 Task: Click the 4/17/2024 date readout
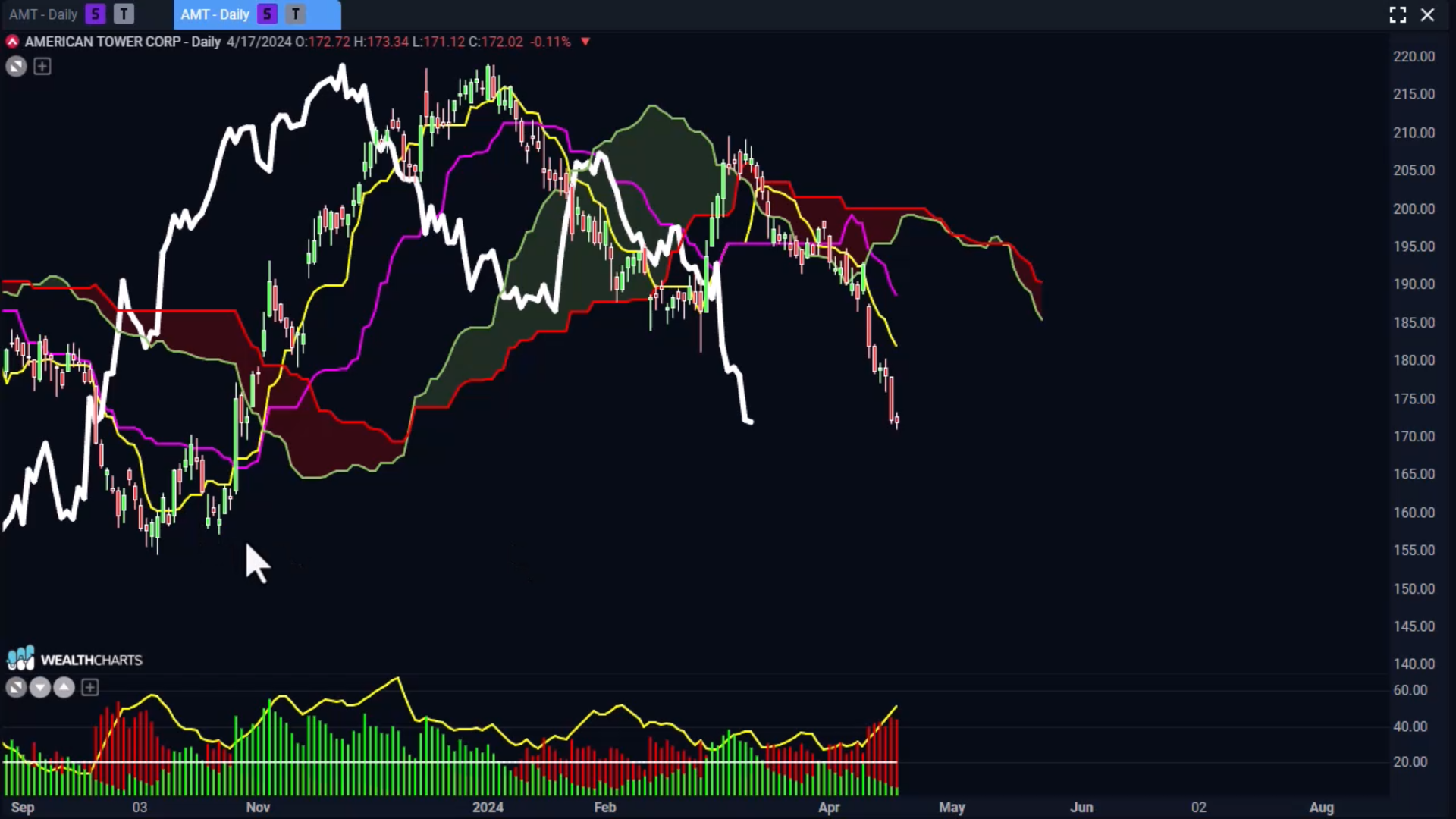(x=259, y=42)
